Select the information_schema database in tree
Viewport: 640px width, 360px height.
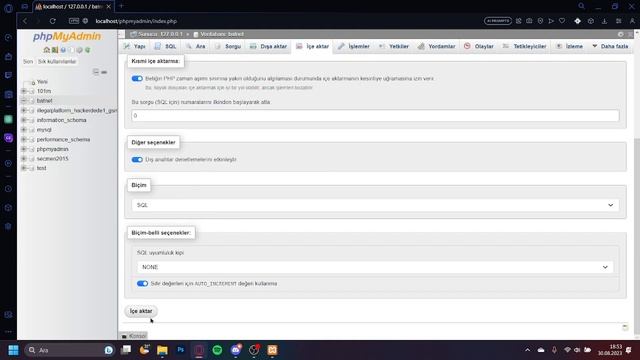click(x=61, y=120)
